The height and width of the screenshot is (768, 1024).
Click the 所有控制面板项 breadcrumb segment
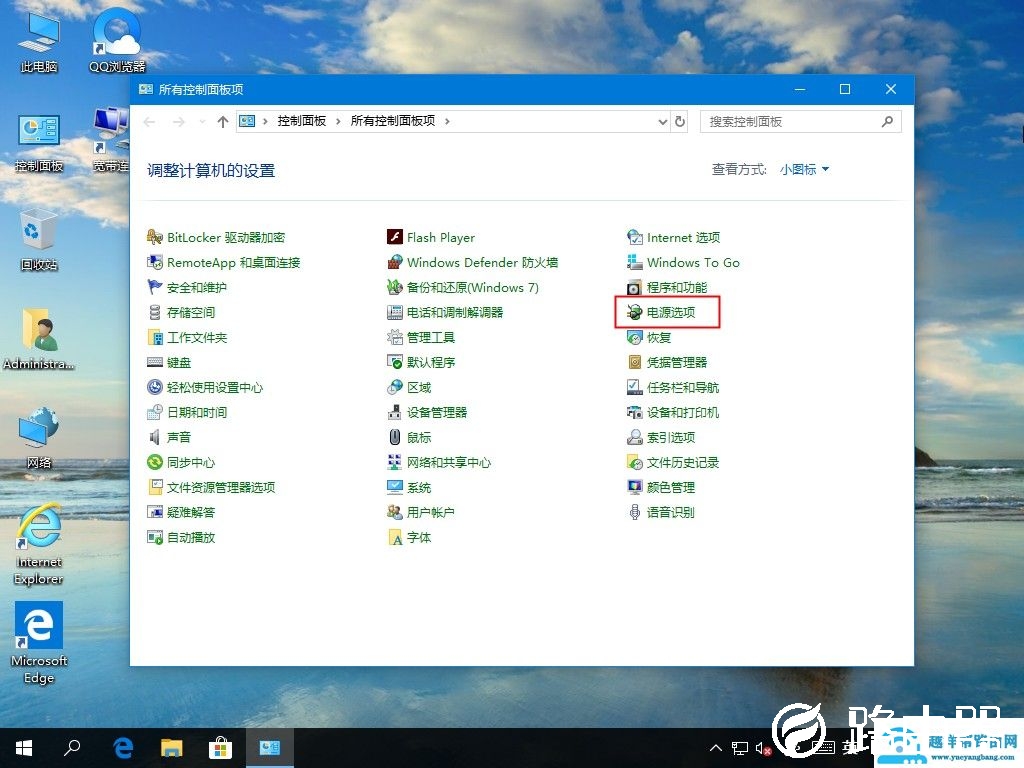(x=392, y=121)
